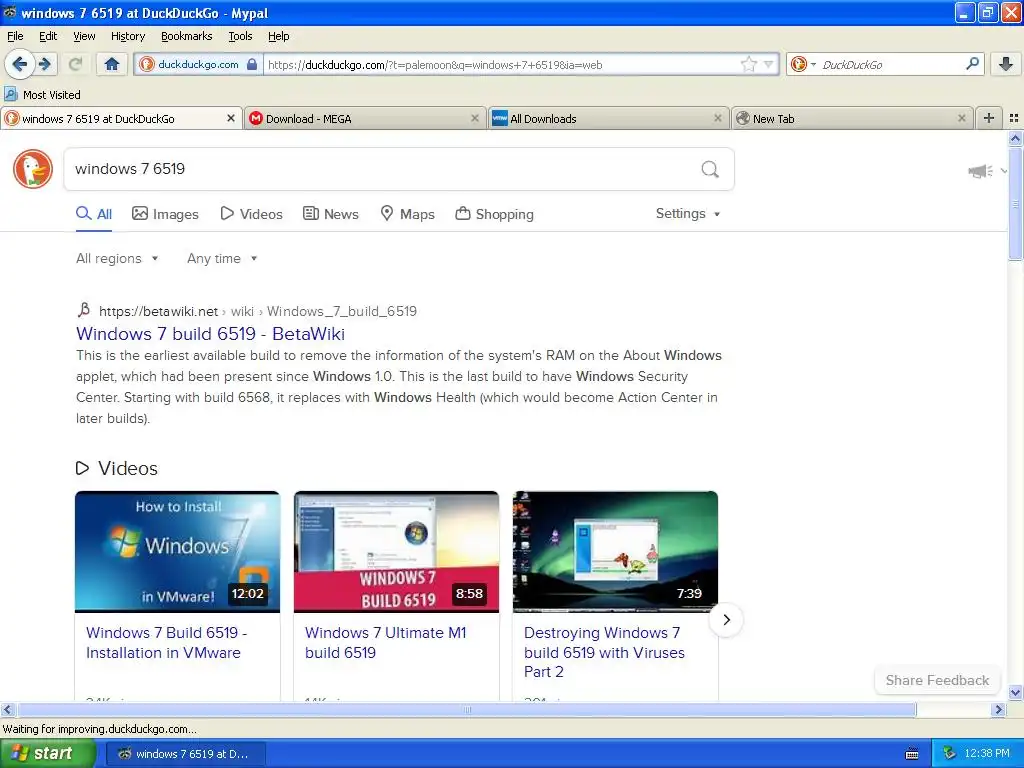
Task: Close the 'windows 7 6519 at DuckDuckGo' tab
Action: [x=231, y=118]
